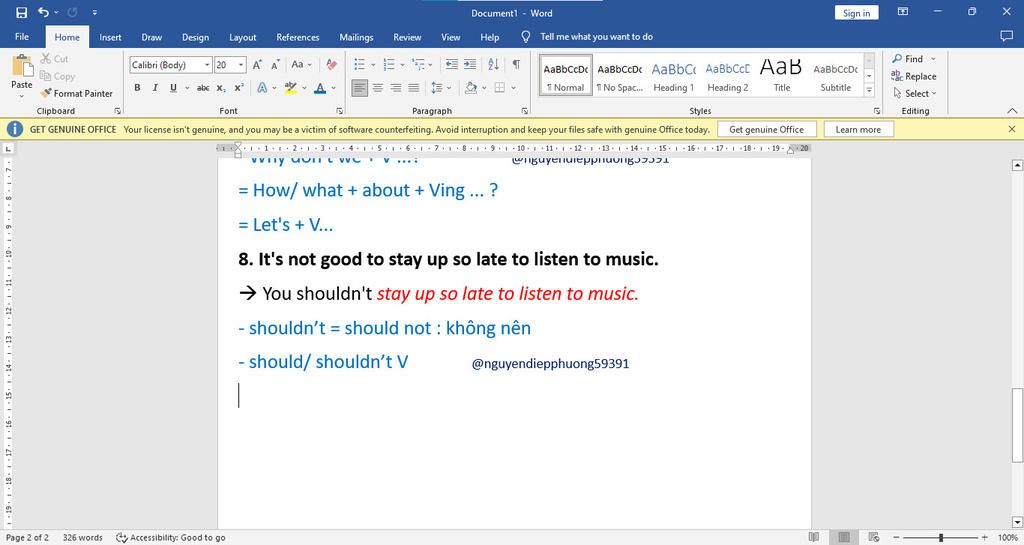Expand the Styles gallery more arrow
Image resolution: width=1024 pixels, height=545 pixels.
(x=869, y=88)
